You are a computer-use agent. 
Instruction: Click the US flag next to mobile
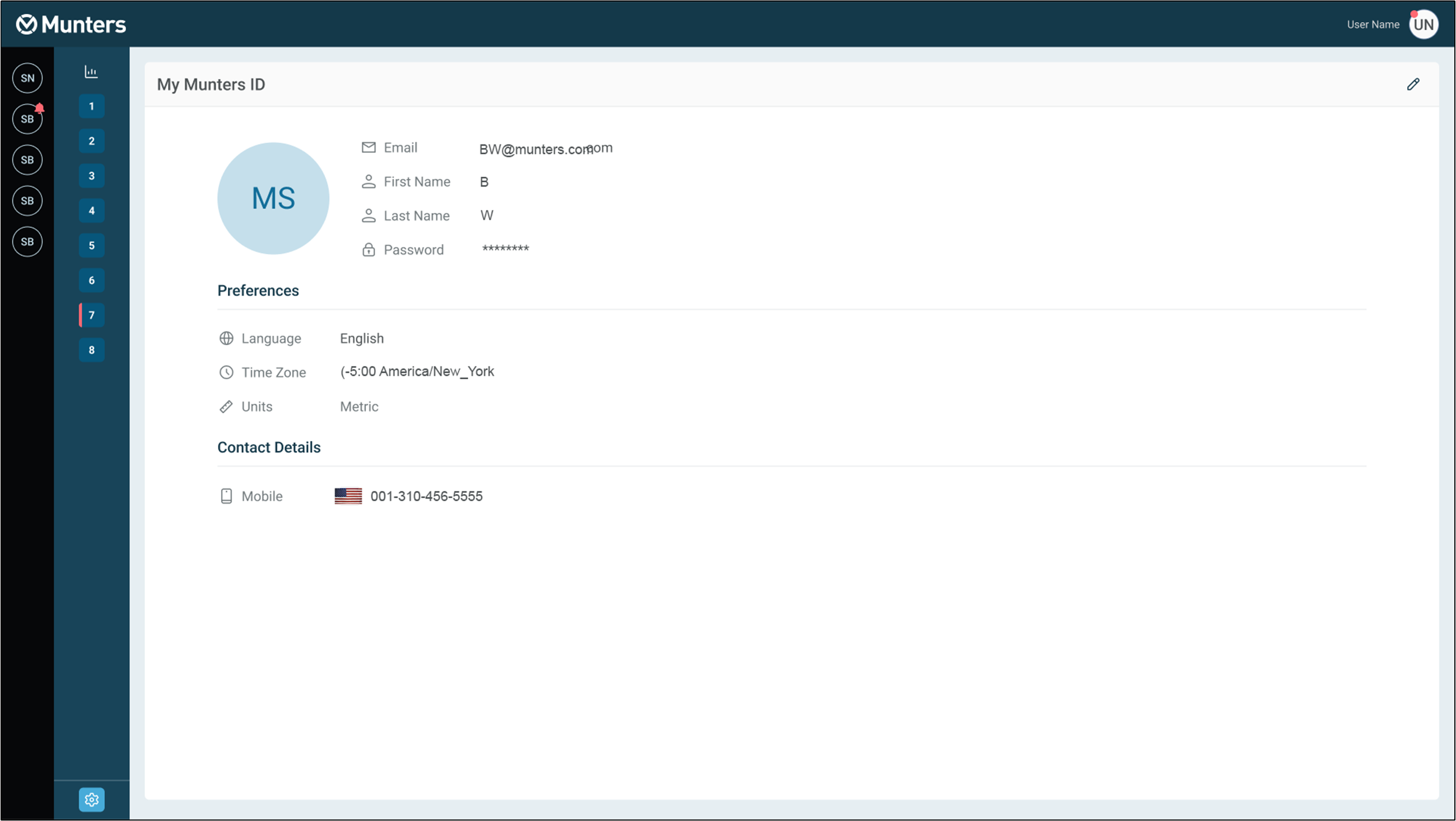348,496
